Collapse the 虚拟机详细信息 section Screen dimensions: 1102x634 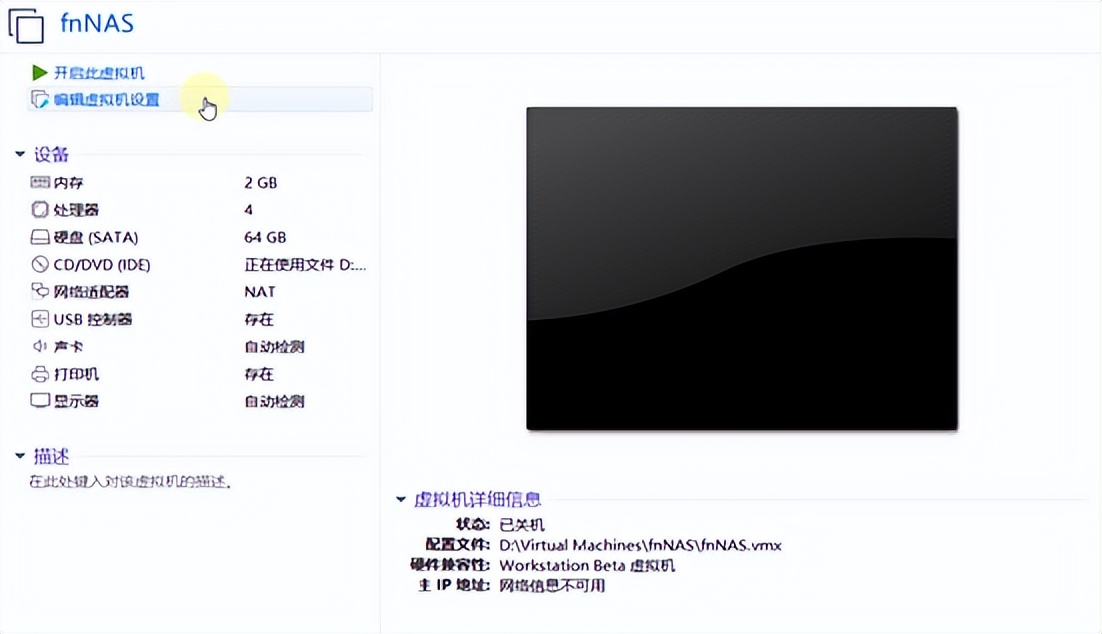(x=401, y=499)
